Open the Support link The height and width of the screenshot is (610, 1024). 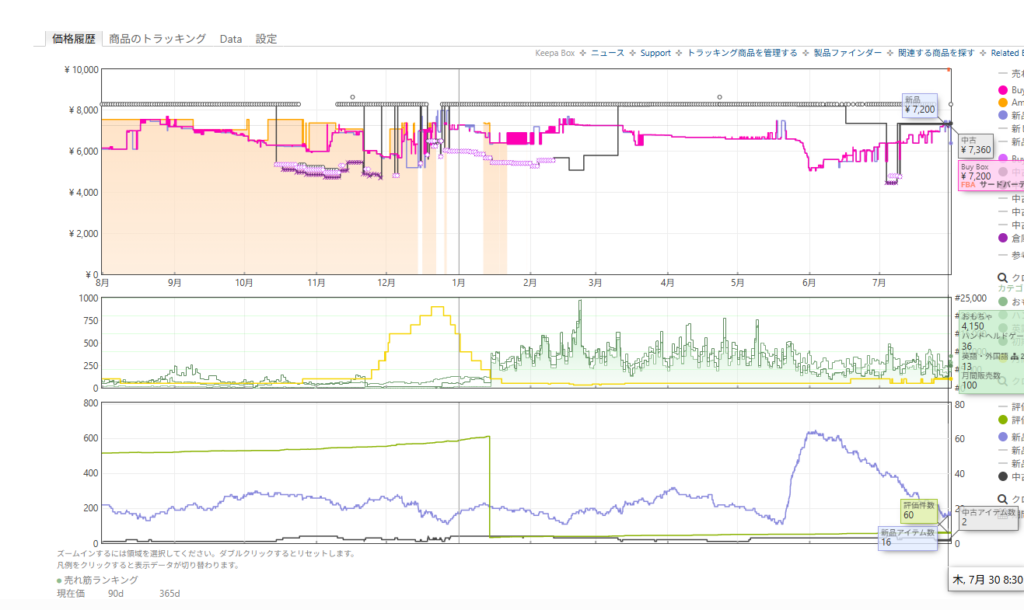(x=655, y=53)
